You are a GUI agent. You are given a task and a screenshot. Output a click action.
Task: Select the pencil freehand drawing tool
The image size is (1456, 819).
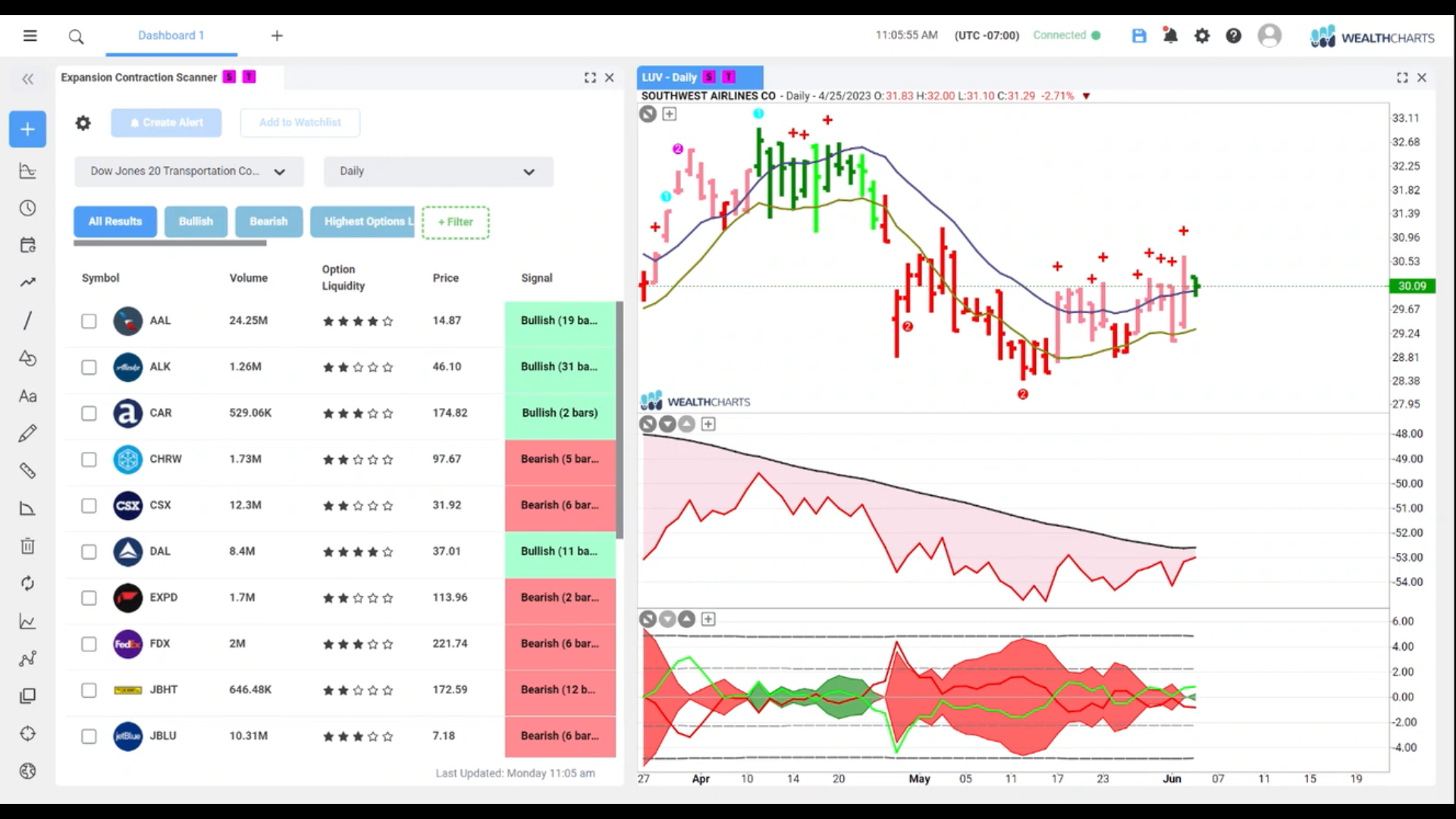(x=27, y=433)
